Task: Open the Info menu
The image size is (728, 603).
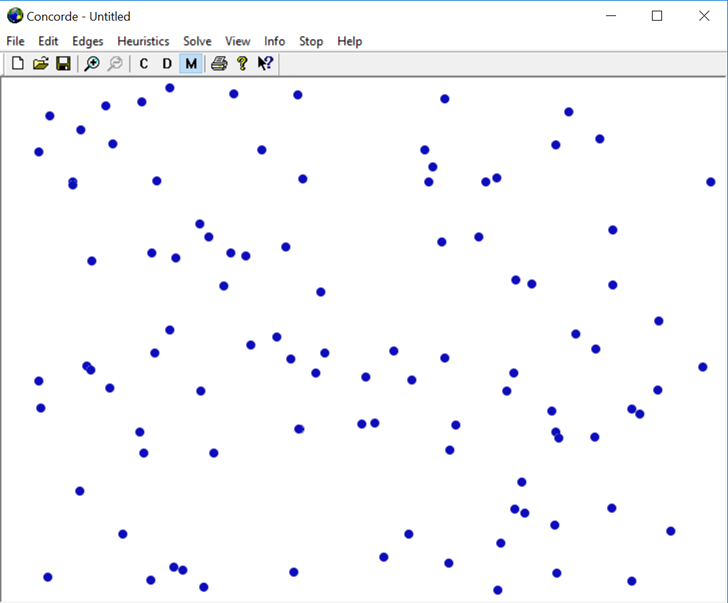Action: pyautogui.click(x=274, y=41)
